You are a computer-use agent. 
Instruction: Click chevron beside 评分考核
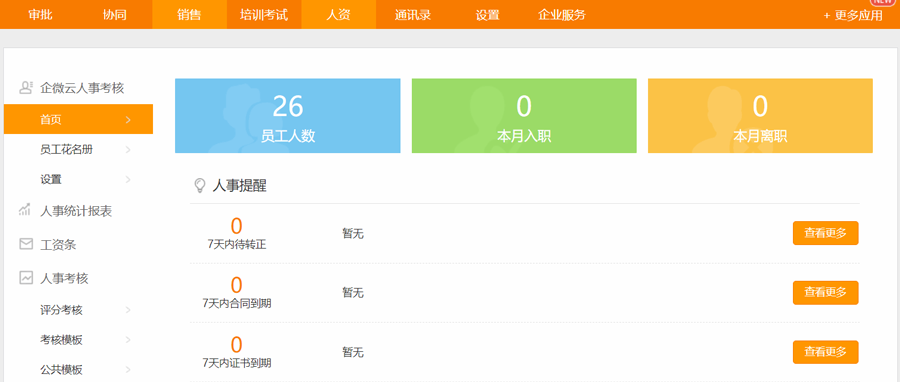(128, 310)
